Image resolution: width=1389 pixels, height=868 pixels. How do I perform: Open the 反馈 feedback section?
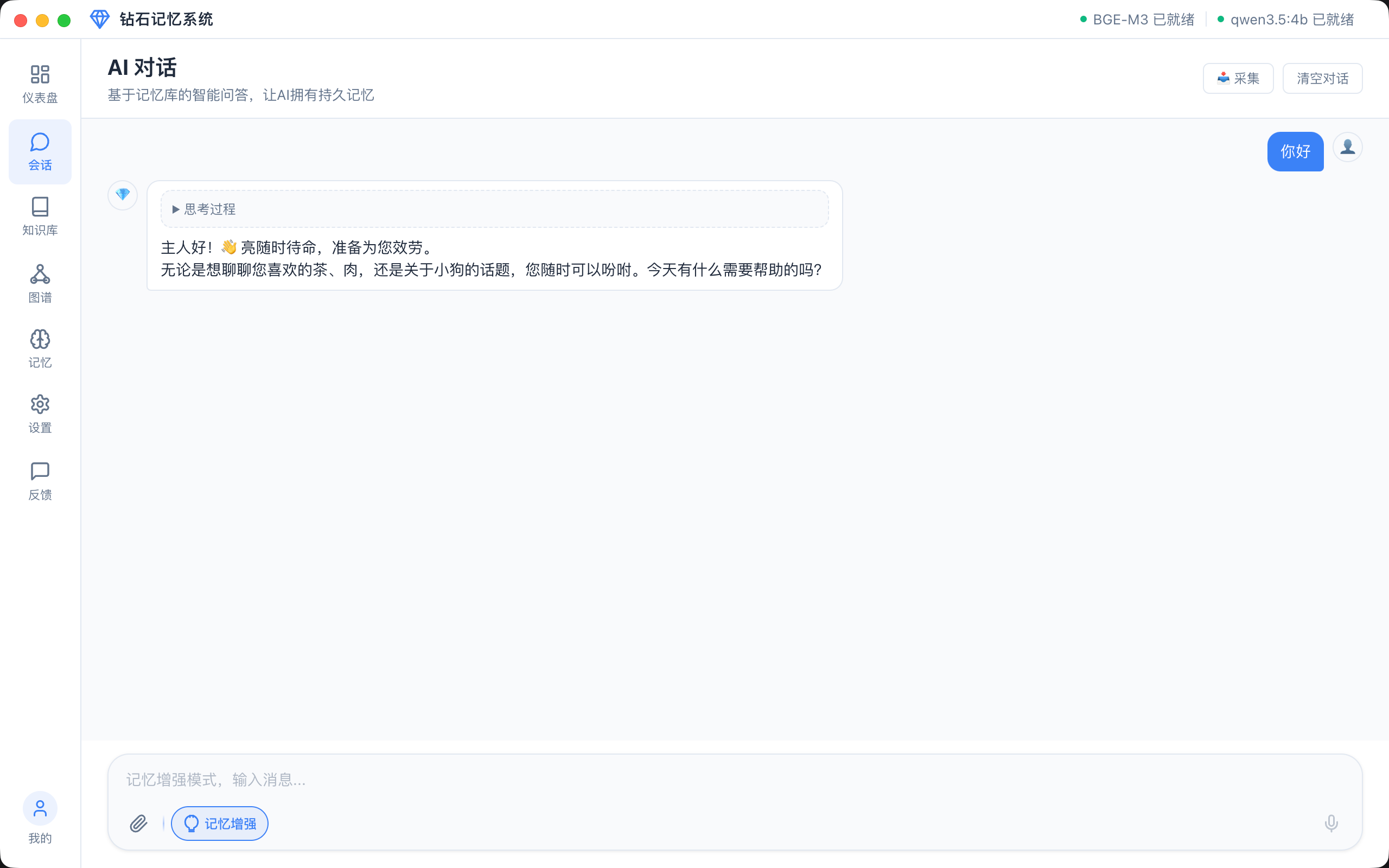coord(40,480)
